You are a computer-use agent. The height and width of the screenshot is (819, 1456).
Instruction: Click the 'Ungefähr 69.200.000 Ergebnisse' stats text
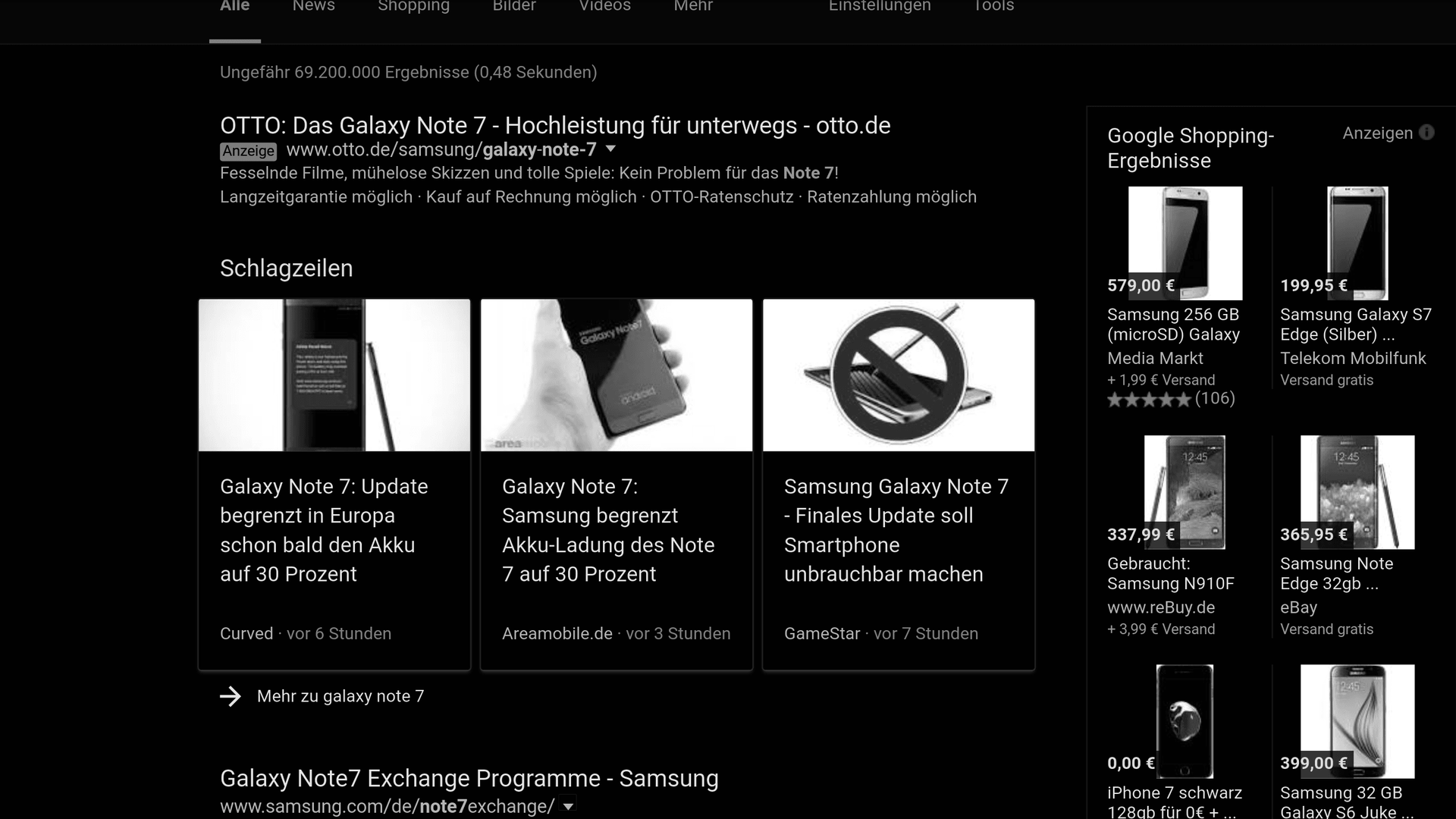pyautogui.click(x=409, y=72)
